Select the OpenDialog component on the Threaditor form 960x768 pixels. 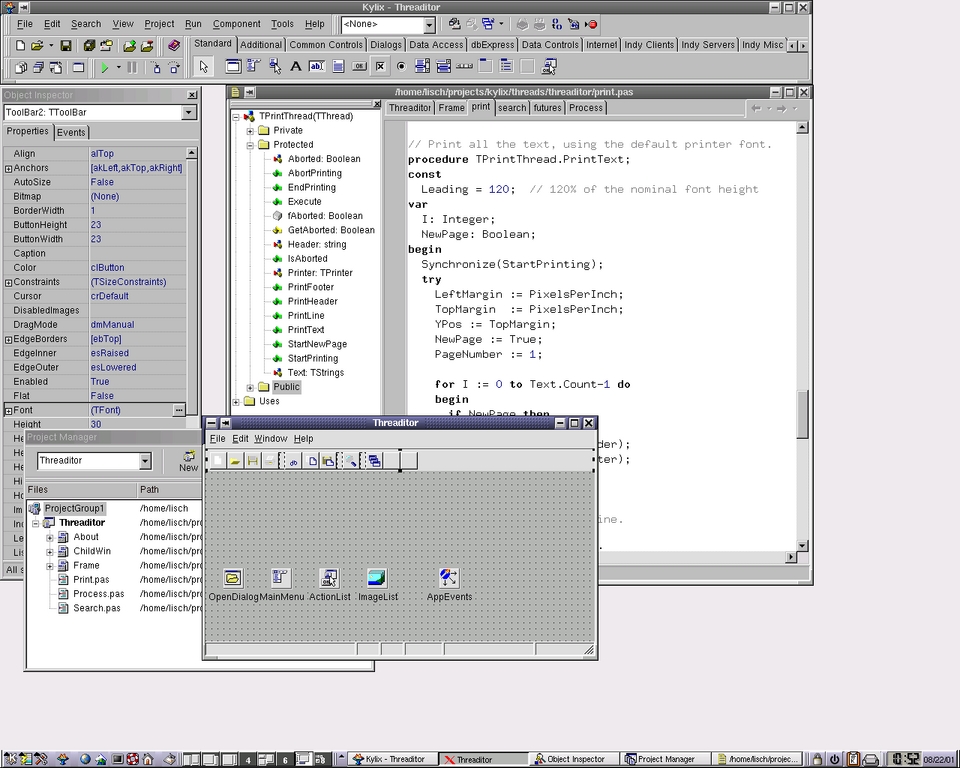tap(232, 578)
